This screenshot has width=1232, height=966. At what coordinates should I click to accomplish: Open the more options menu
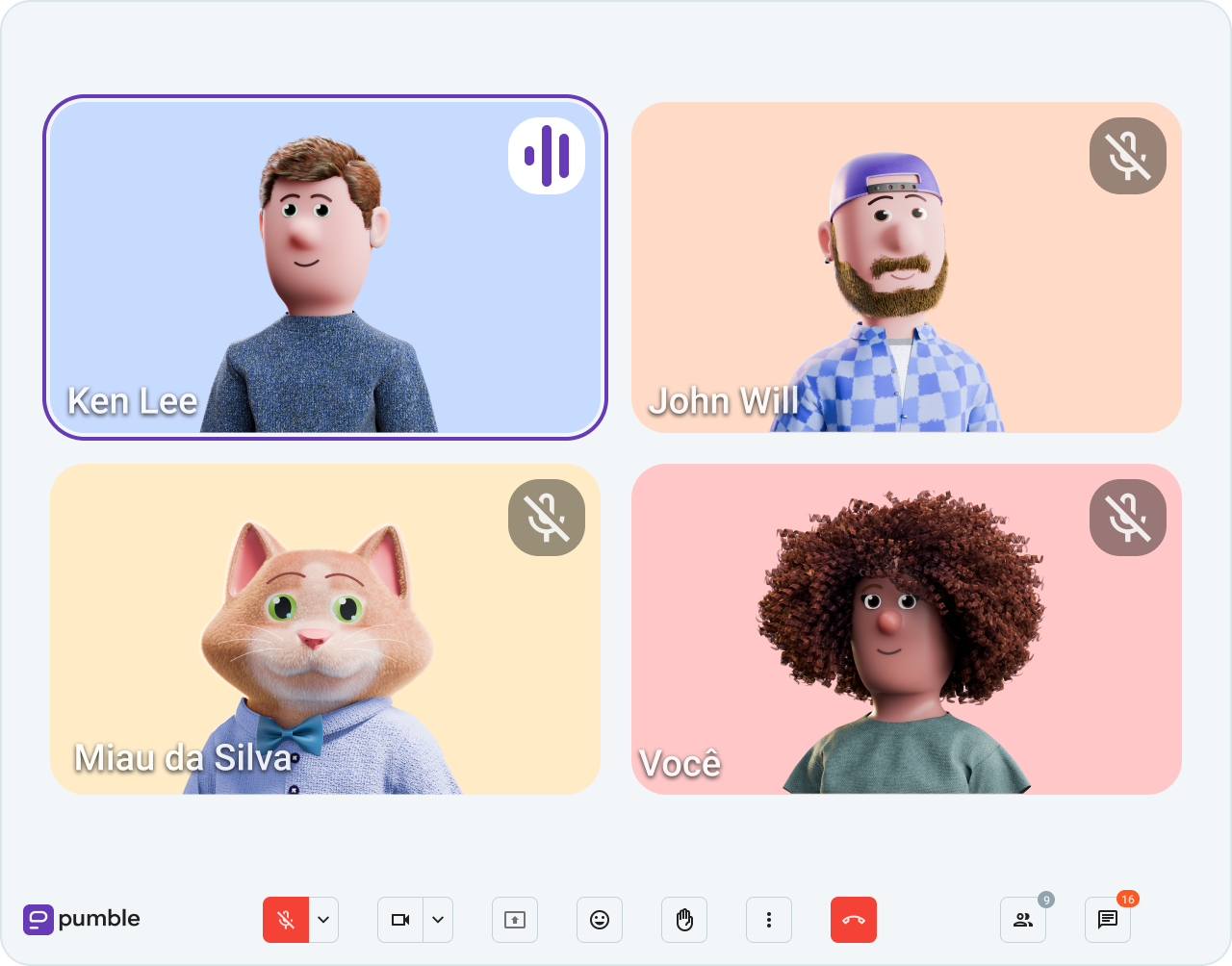[769, 920]
